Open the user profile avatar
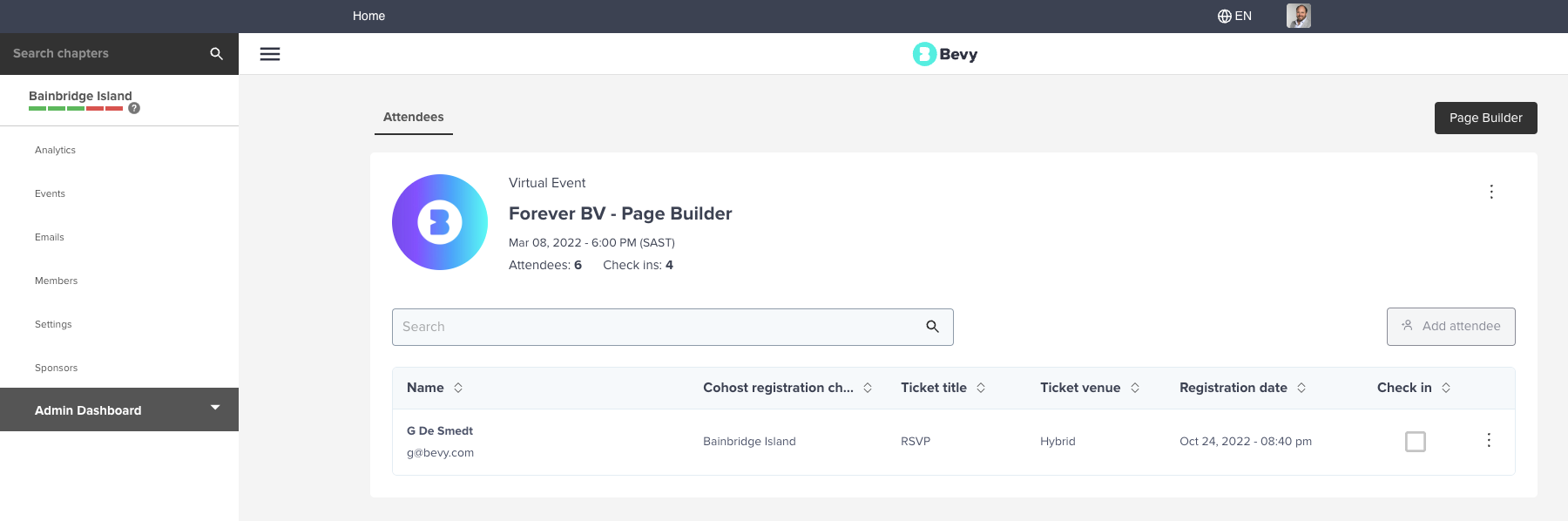 coord(1299,16)
